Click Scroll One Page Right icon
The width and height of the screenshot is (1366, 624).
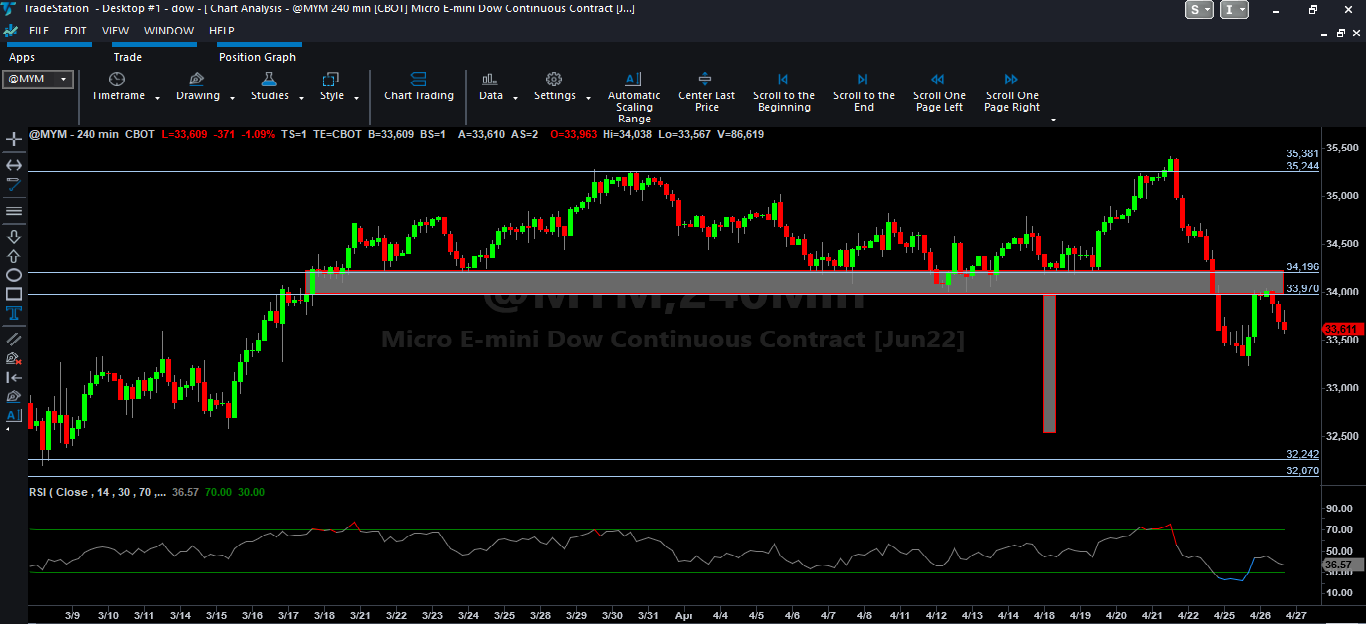(1011, 80)
